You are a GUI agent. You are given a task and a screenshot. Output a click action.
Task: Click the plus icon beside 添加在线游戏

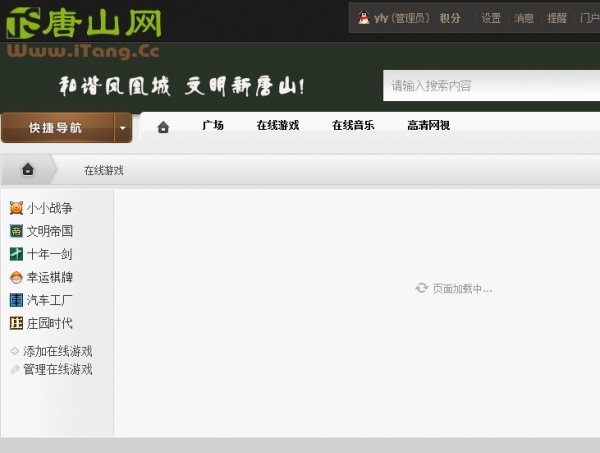pyautogui.click(x=15, y=351)
